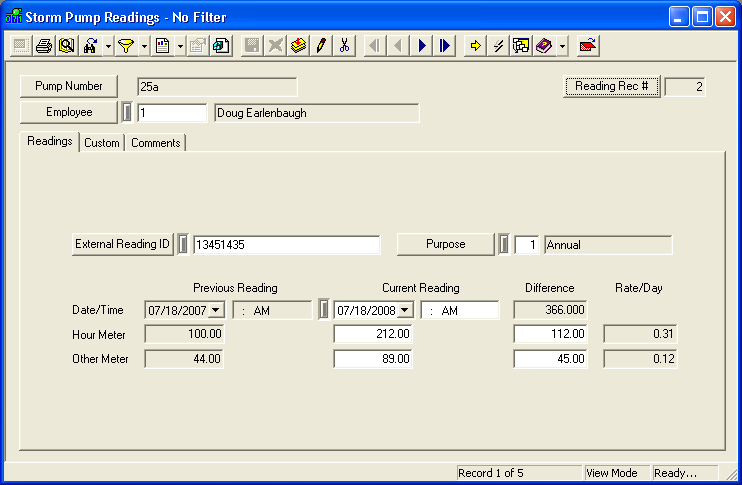742x485 pixels.
Task: Click the lookup handle beside Employee
Action: coord(126,113)
